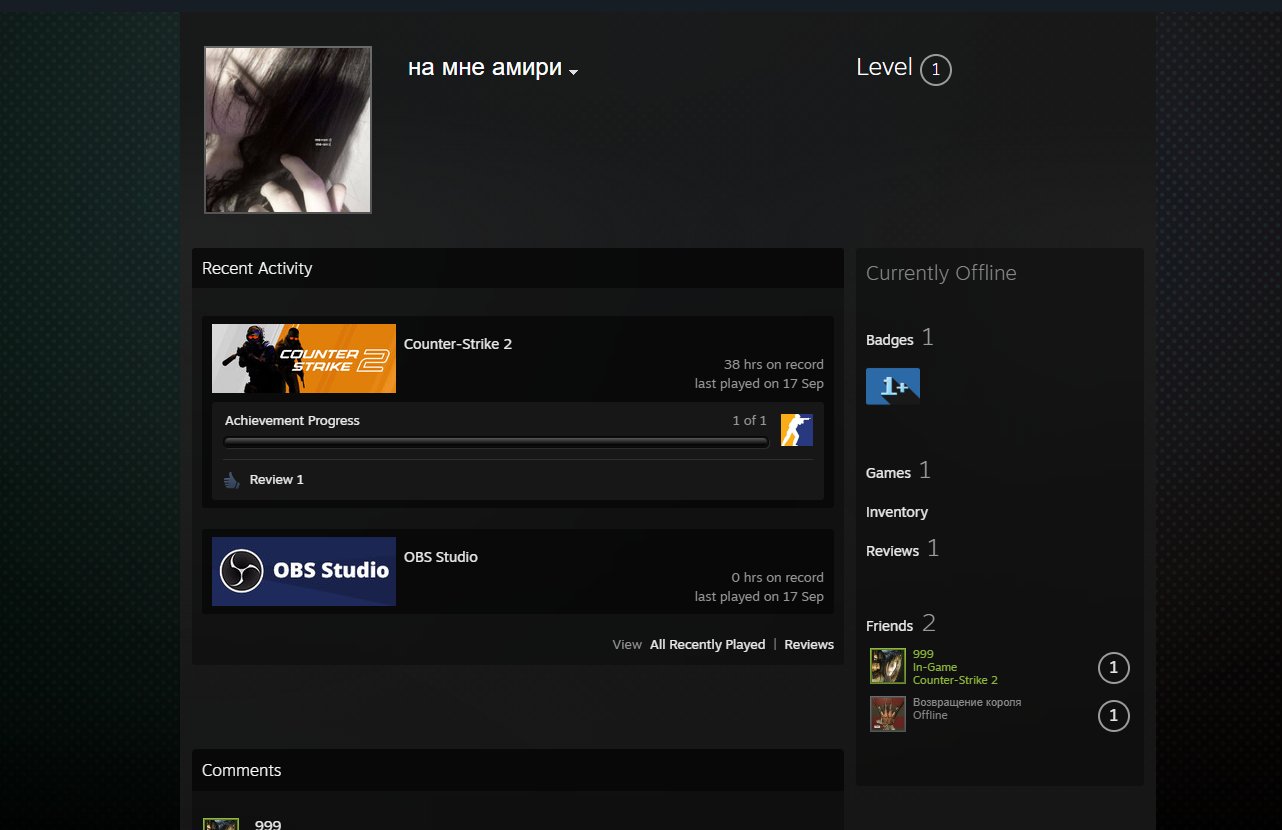Click the Counter-Strike achievement icon
Image resolution: width=1282 pixels, height=830 pixels.
(797, 430)
